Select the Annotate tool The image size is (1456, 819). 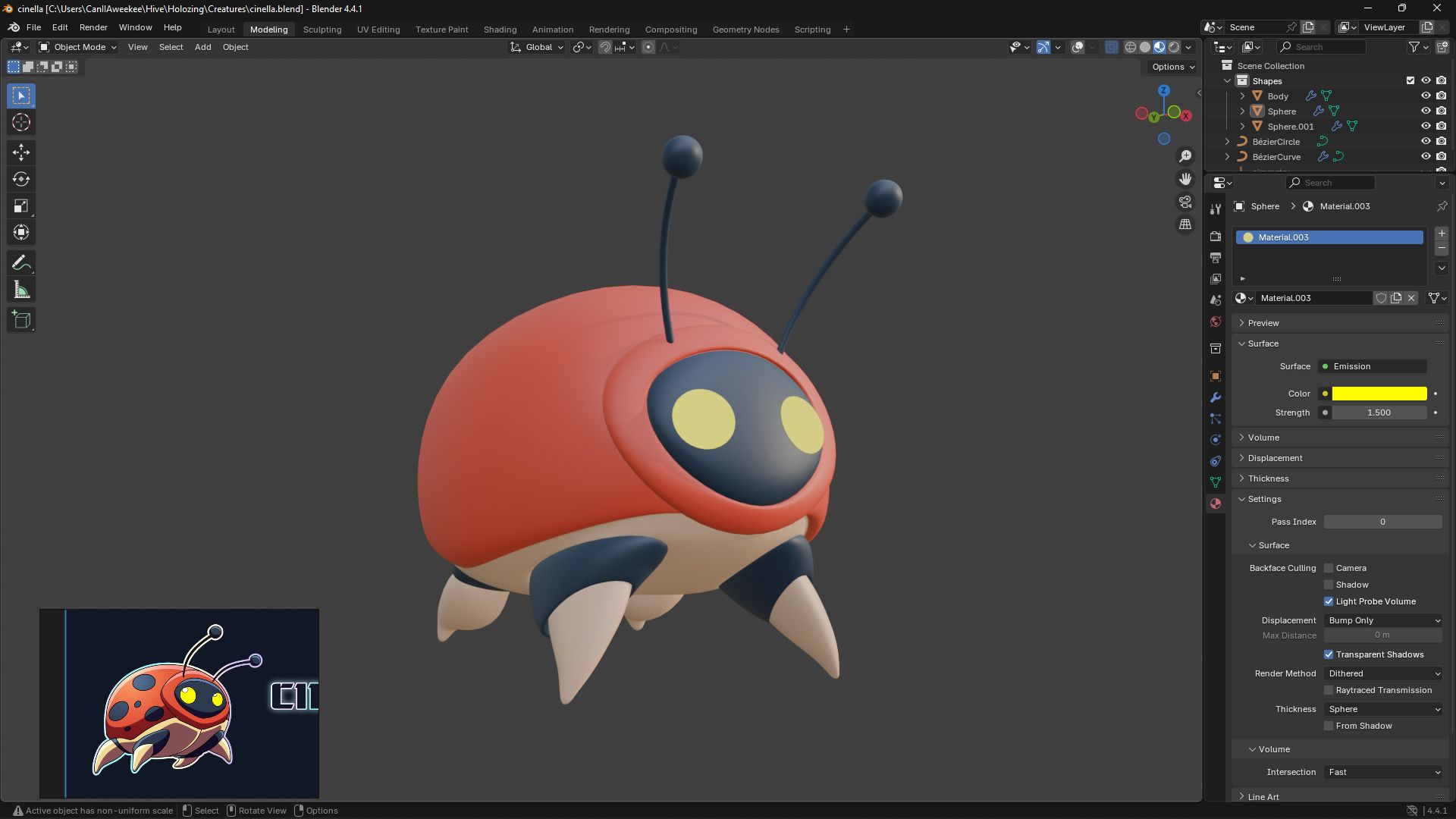[x=21, y=263]
